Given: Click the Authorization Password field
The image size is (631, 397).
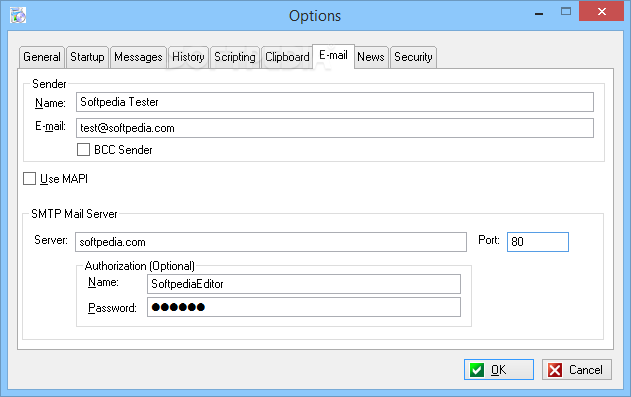Looking at the screenshot, I should click(x=304, y=307).
